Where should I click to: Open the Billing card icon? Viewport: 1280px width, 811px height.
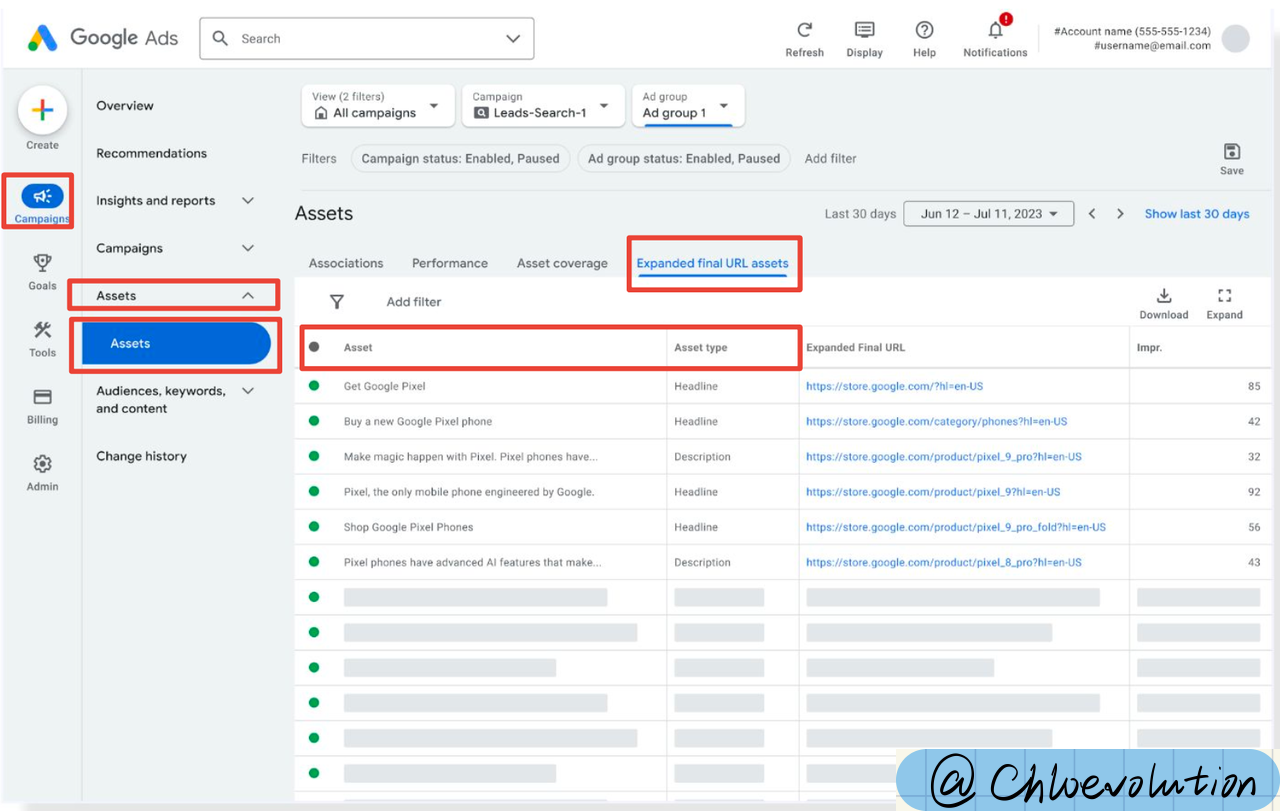tap(42, 397)
